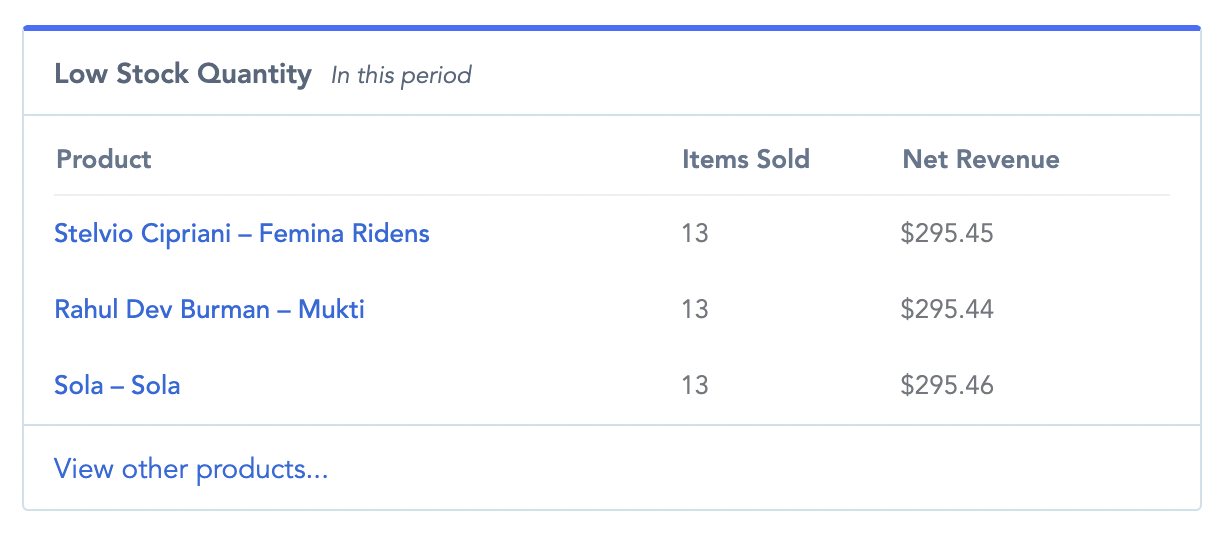This screenshot has width=1224, height=542.
Task: Click items sold value for Rahul Dev Burman
Action: 695,309
